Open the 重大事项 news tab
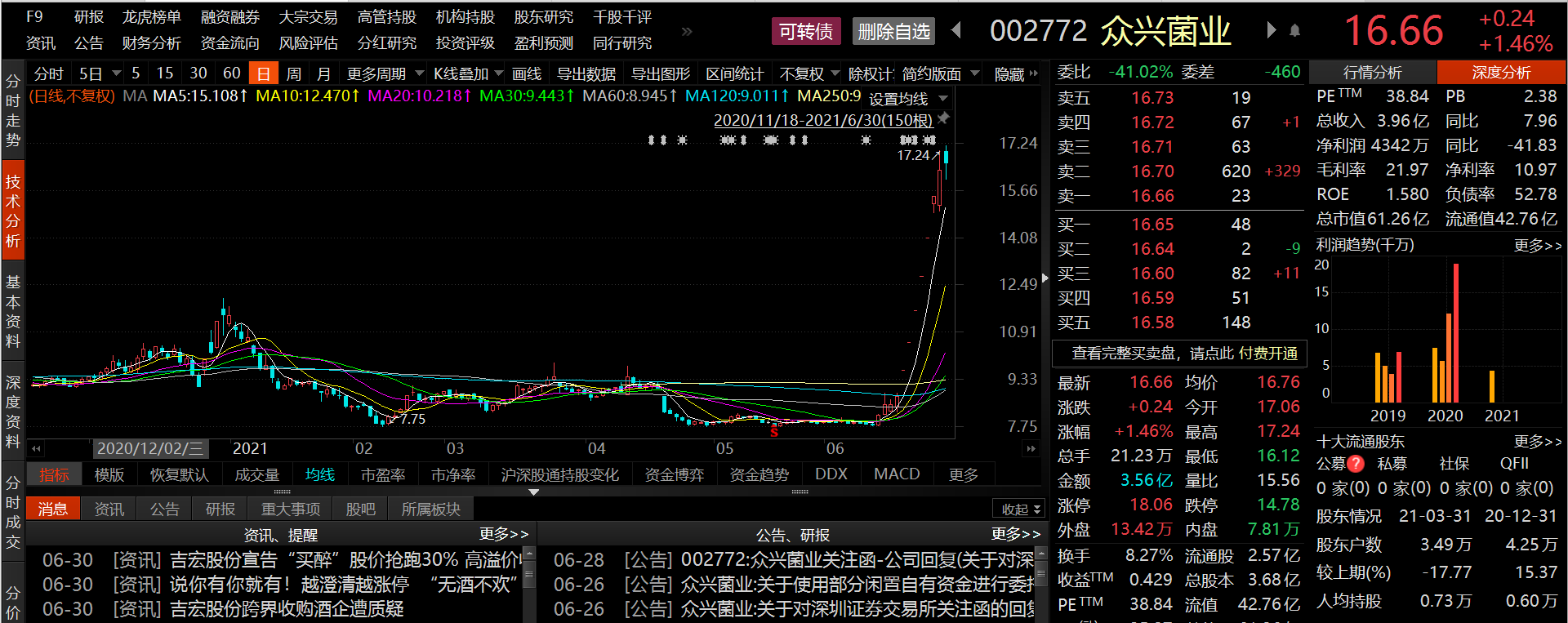The image size is (1568, 623). click(291, 509)
